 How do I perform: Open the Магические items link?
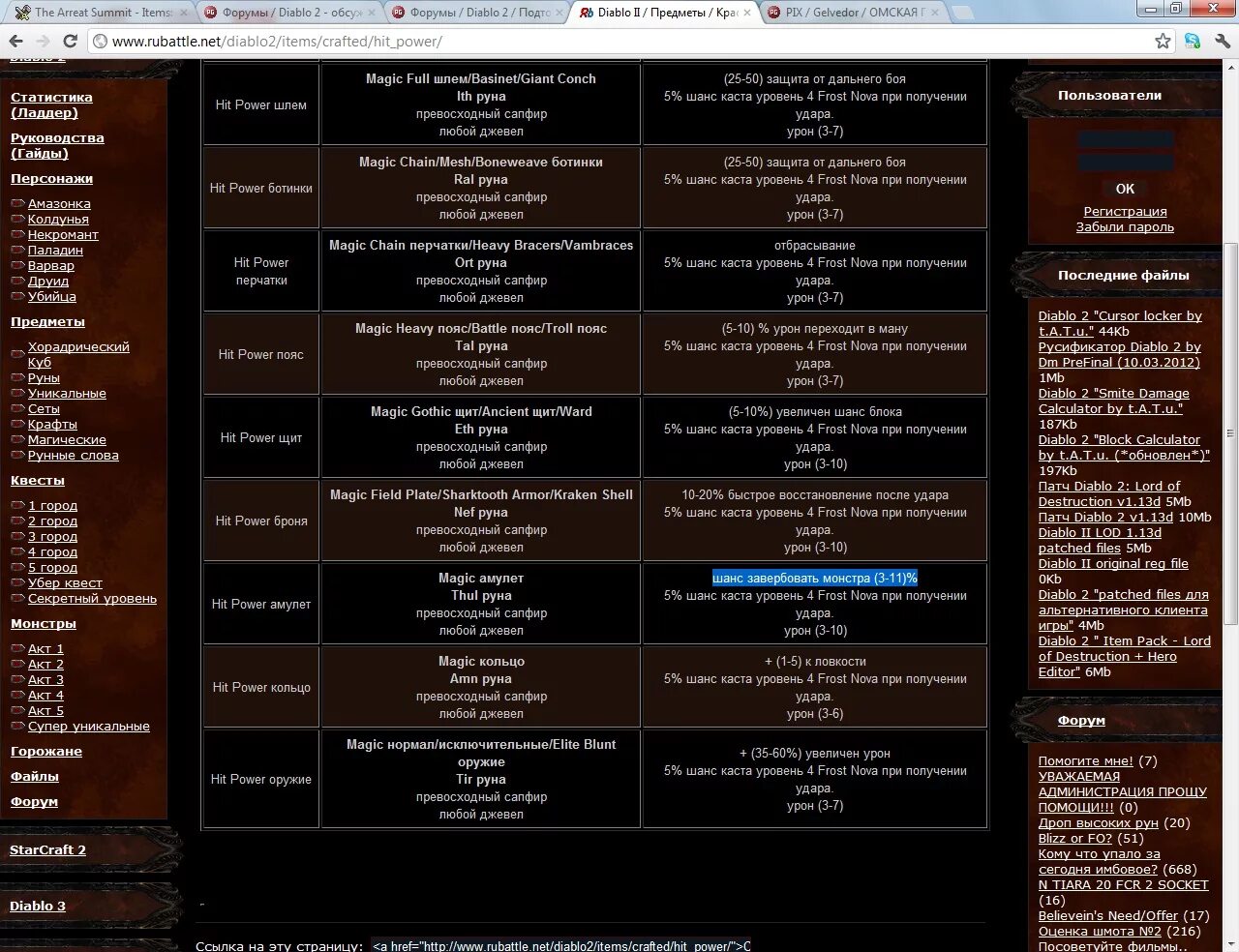click(x=67, y=440)
